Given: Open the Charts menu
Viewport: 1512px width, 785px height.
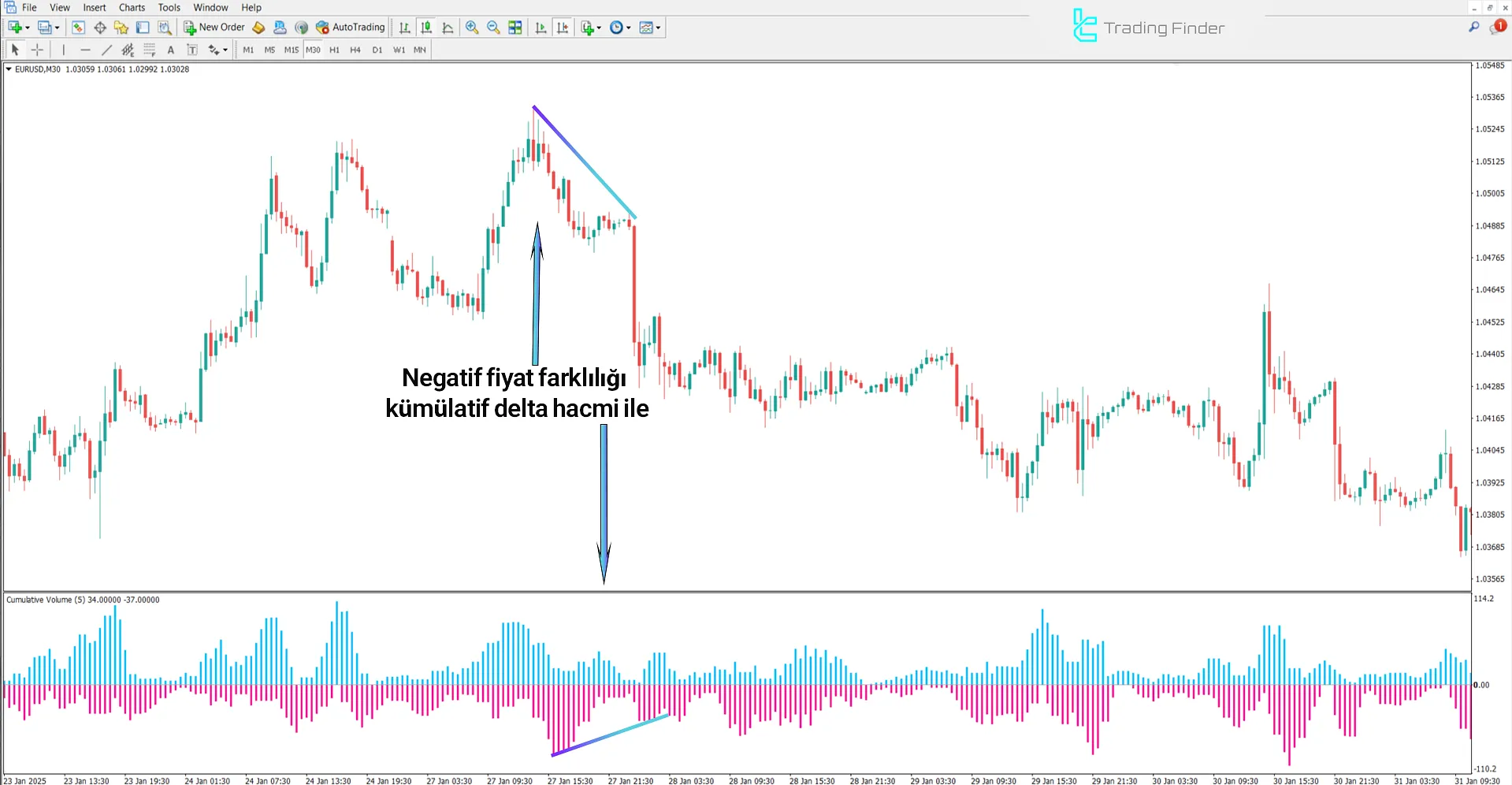Looking at the screenshot, I should click(132, 8).
